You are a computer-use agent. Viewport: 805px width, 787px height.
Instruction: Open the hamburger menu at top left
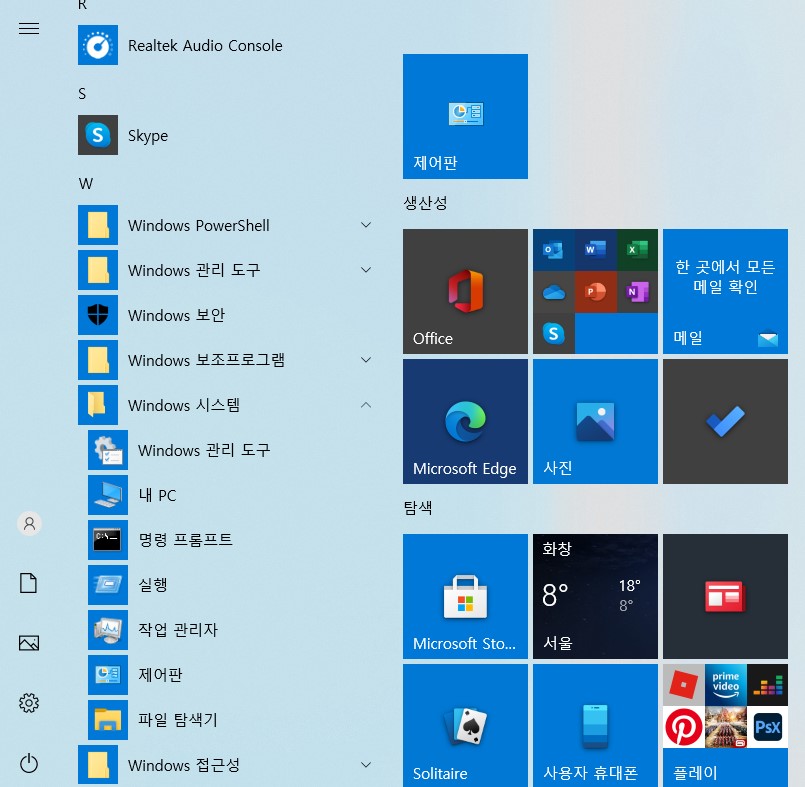29,28
